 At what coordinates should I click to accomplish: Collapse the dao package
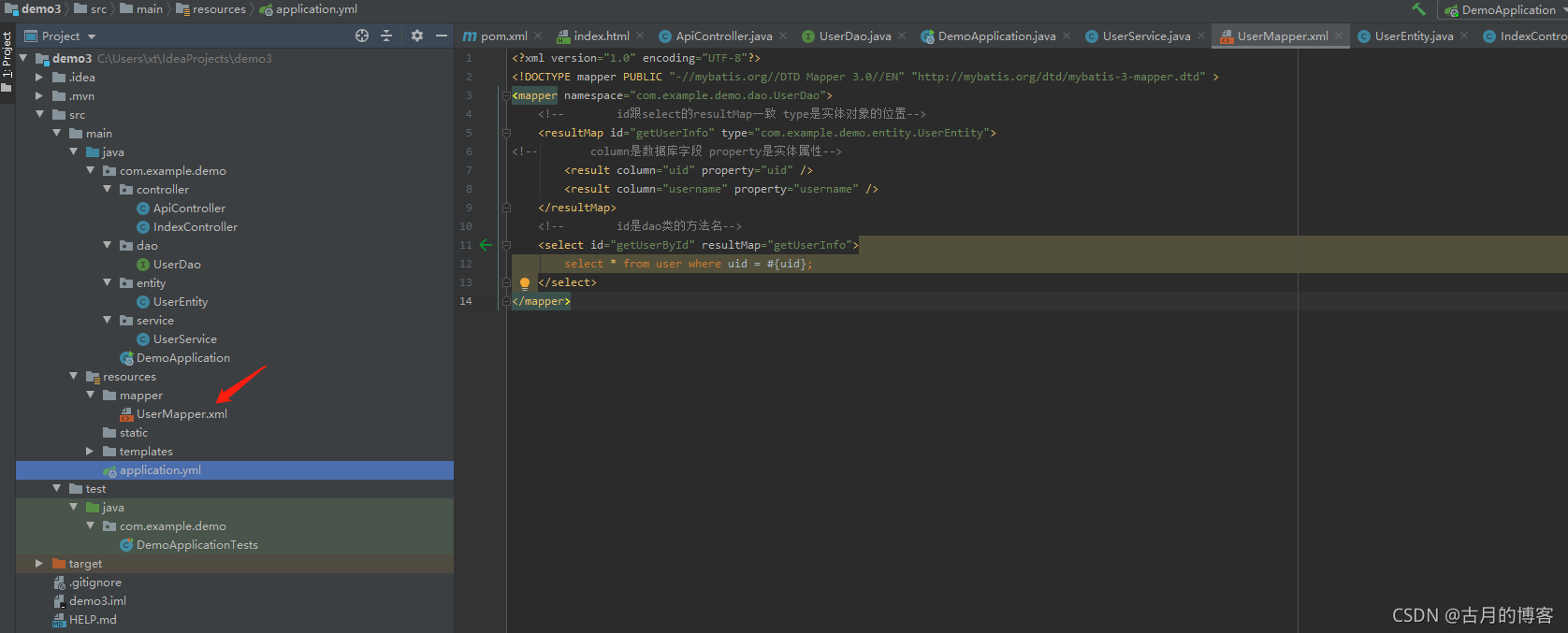[x=108, y=245]
